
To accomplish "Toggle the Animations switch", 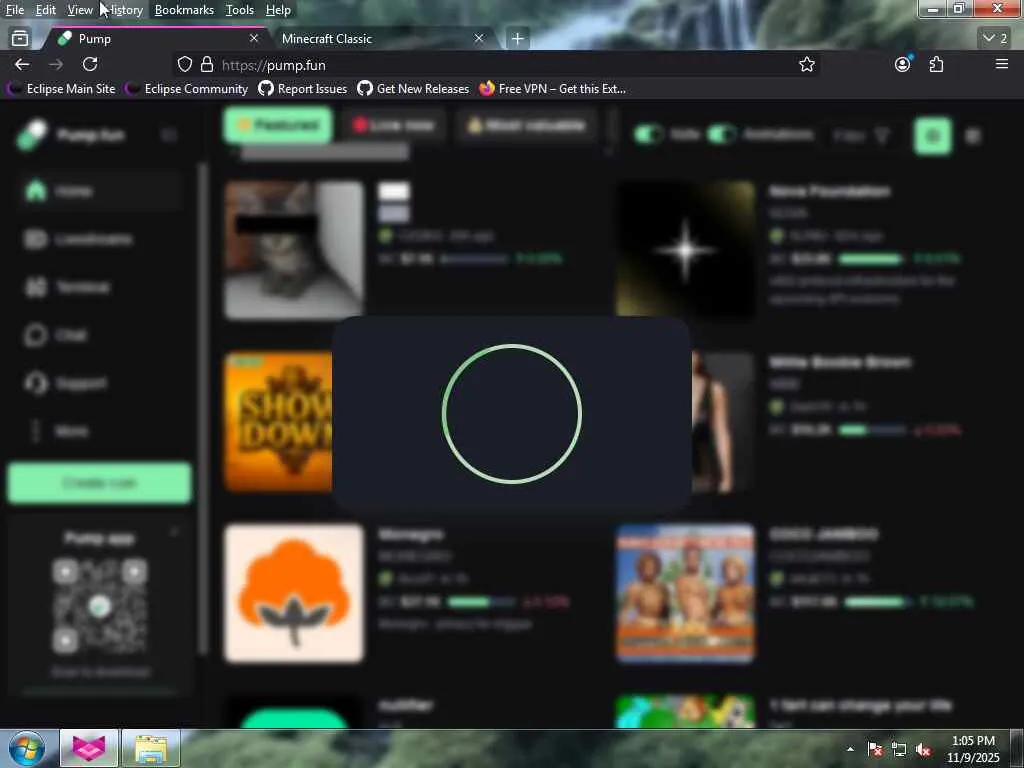I will coord(722,135).
